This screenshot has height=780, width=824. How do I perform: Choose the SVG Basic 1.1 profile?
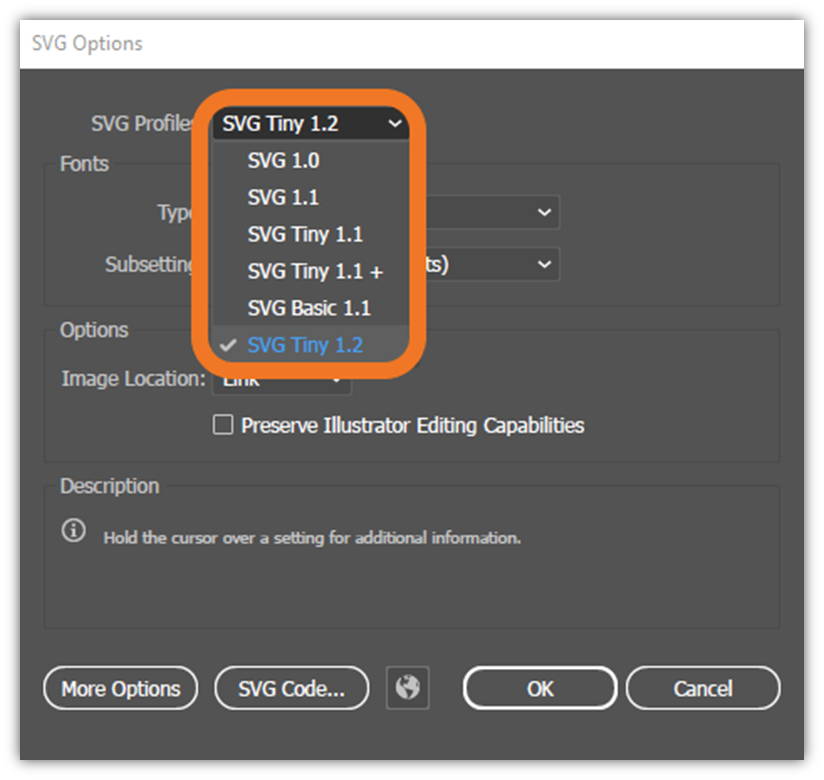[x=311, y=308]
